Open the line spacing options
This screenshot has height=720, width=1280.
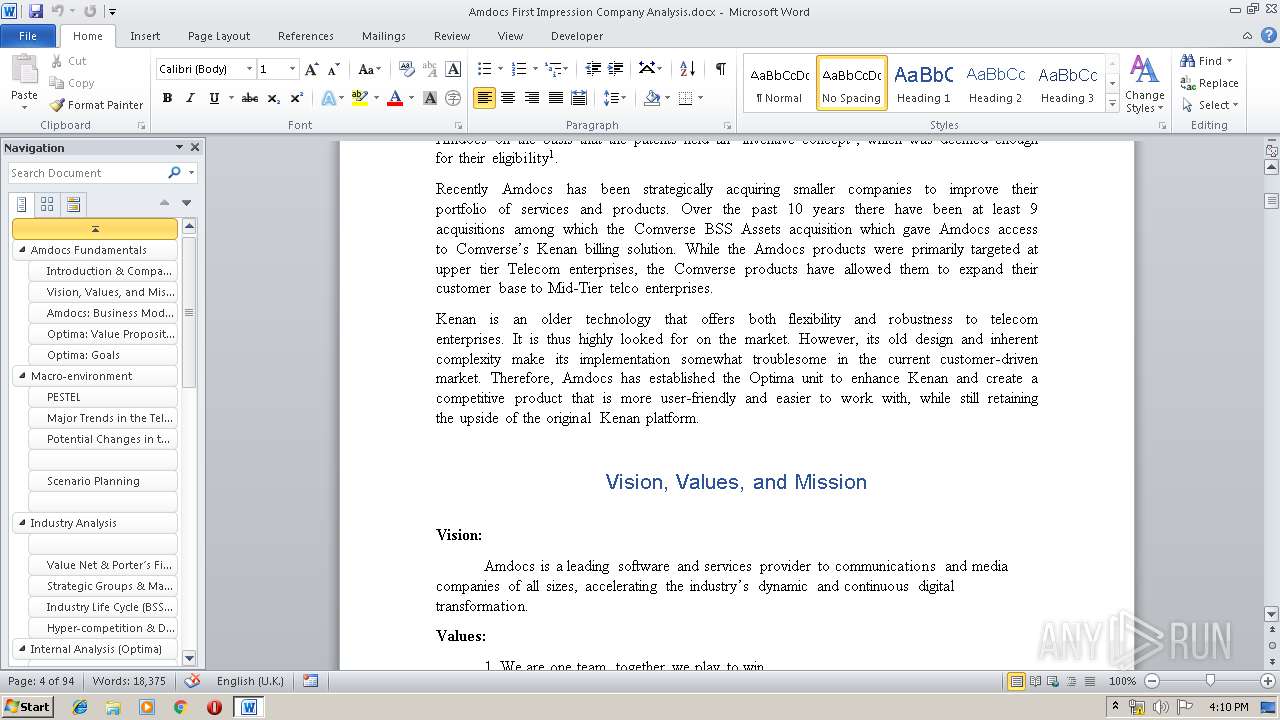pos(615,98)
